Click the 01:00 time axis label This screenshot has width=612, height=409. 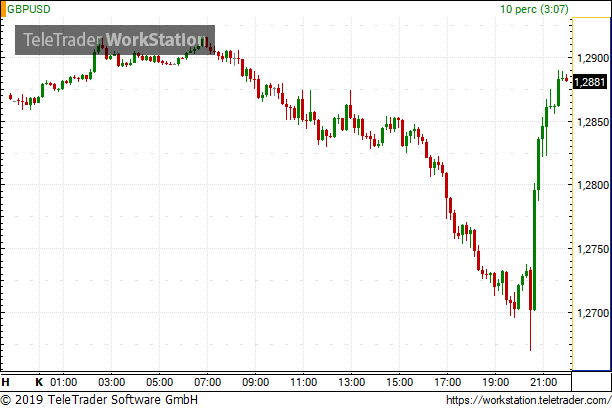tap(63, 382)
